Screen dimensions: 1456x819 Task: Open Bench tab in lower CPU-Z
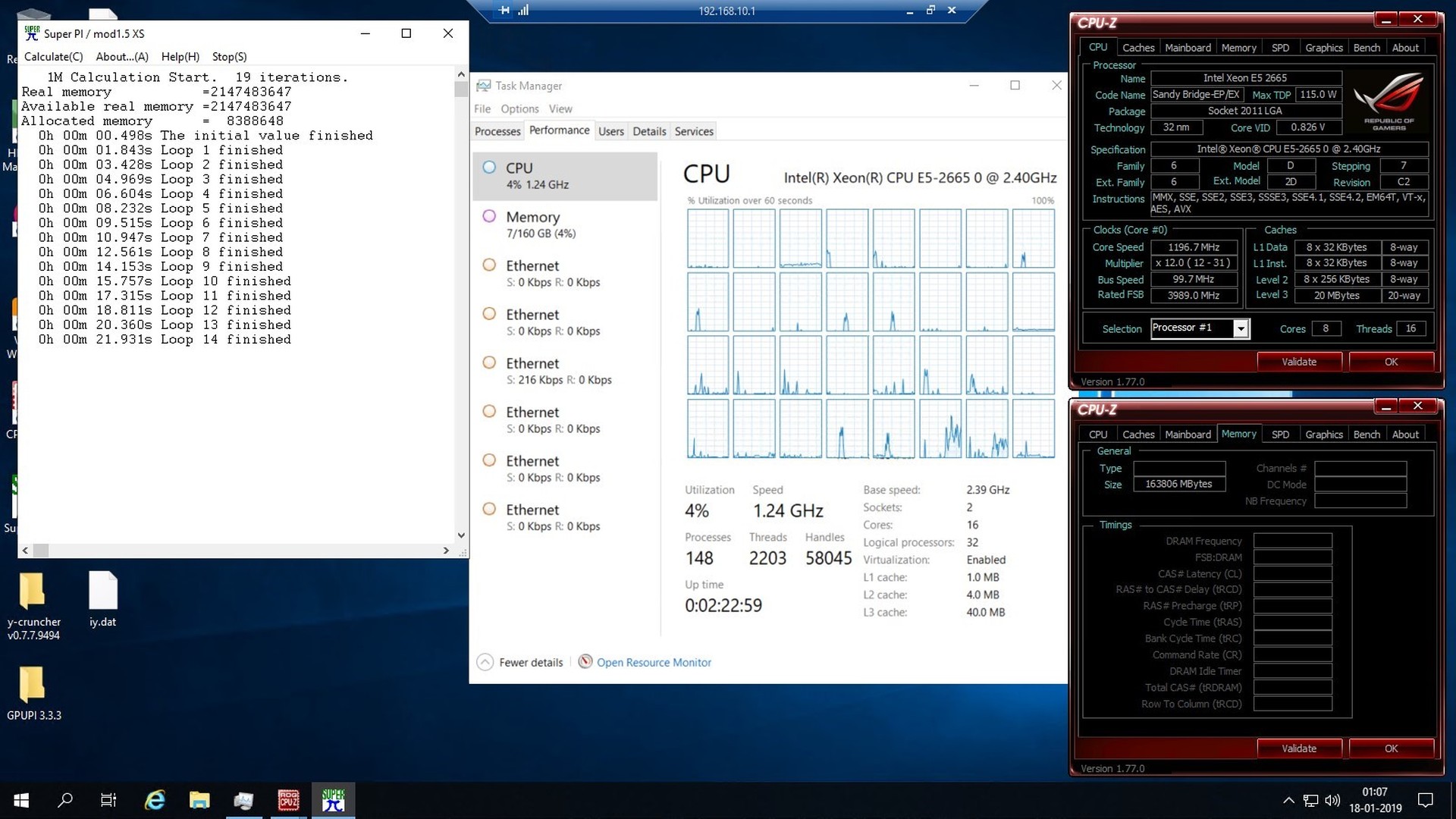(1367, 435)
